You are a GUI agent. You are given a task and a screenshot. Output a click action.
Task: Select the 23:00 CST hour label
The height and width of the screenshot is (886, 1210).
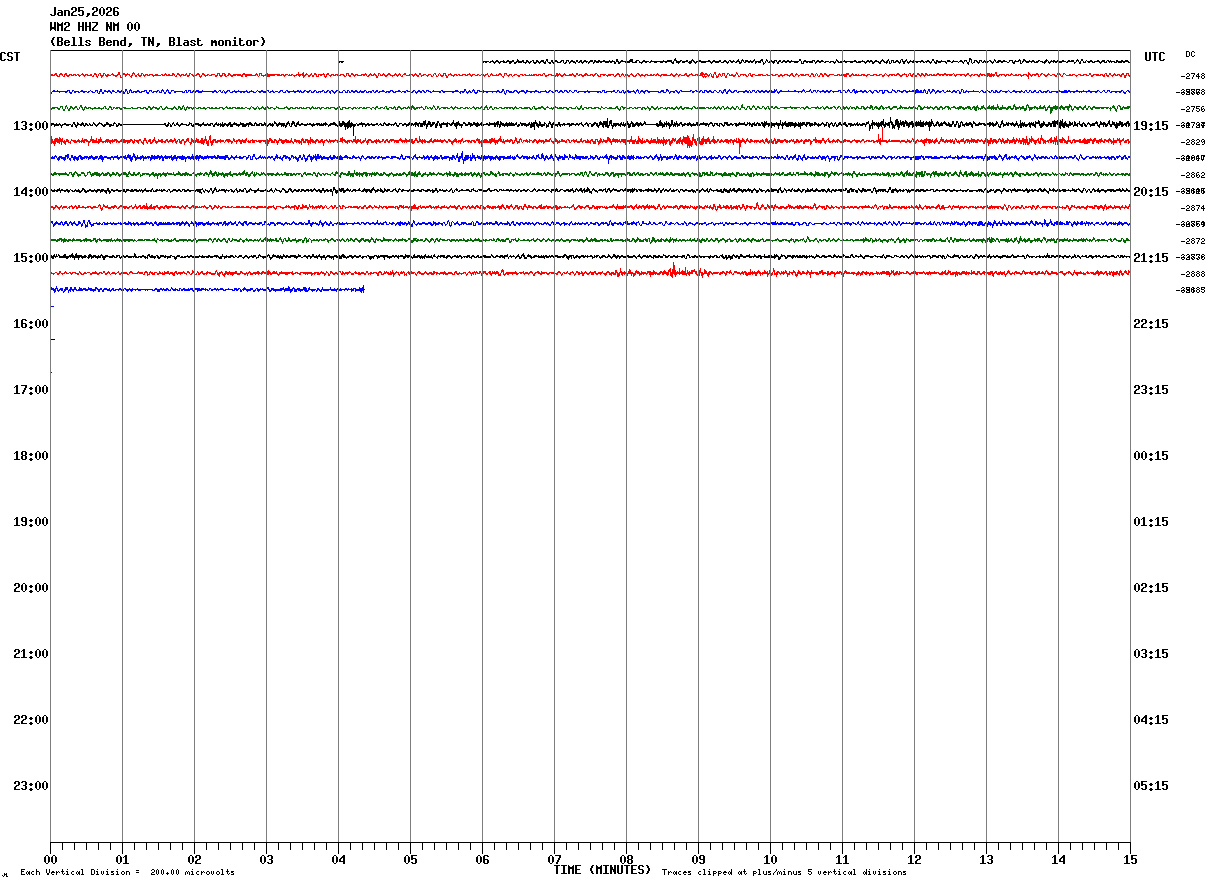(31, 786)
